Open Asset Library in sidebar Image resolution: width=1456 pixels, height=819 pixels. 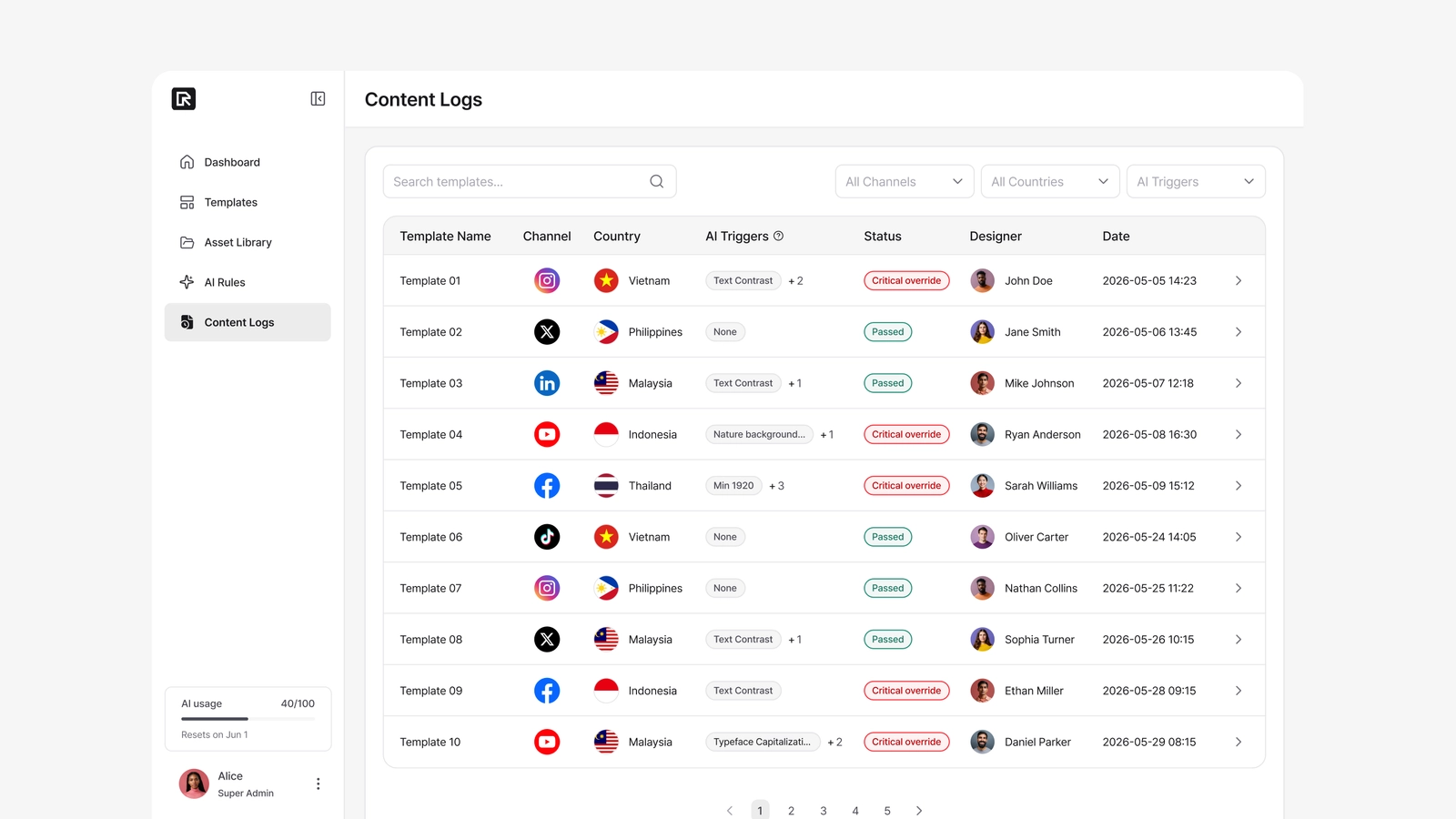click(248, 242)
